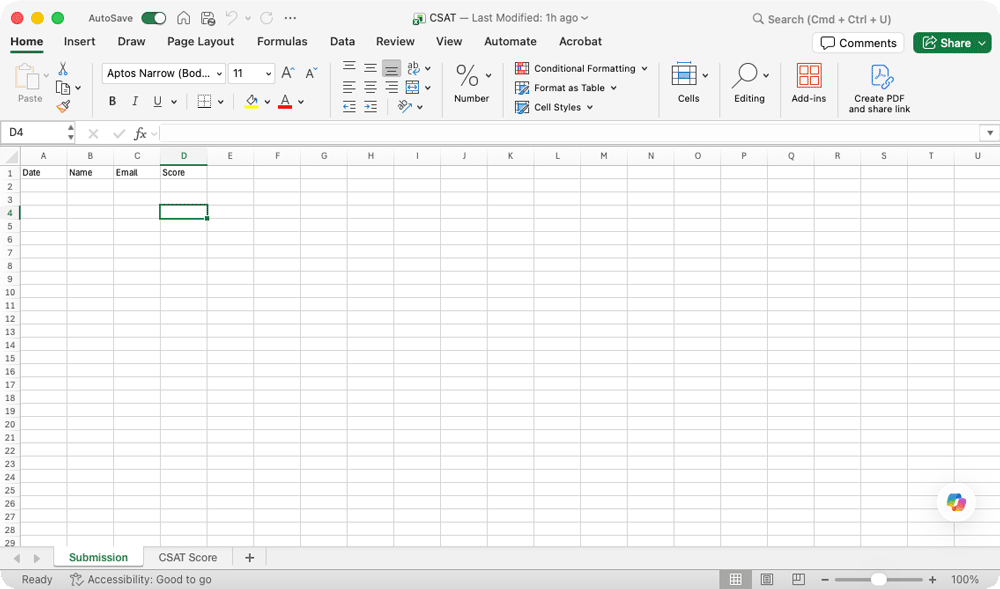Decrease indent
Screen dimensions: 1000x589
[349, 106]
